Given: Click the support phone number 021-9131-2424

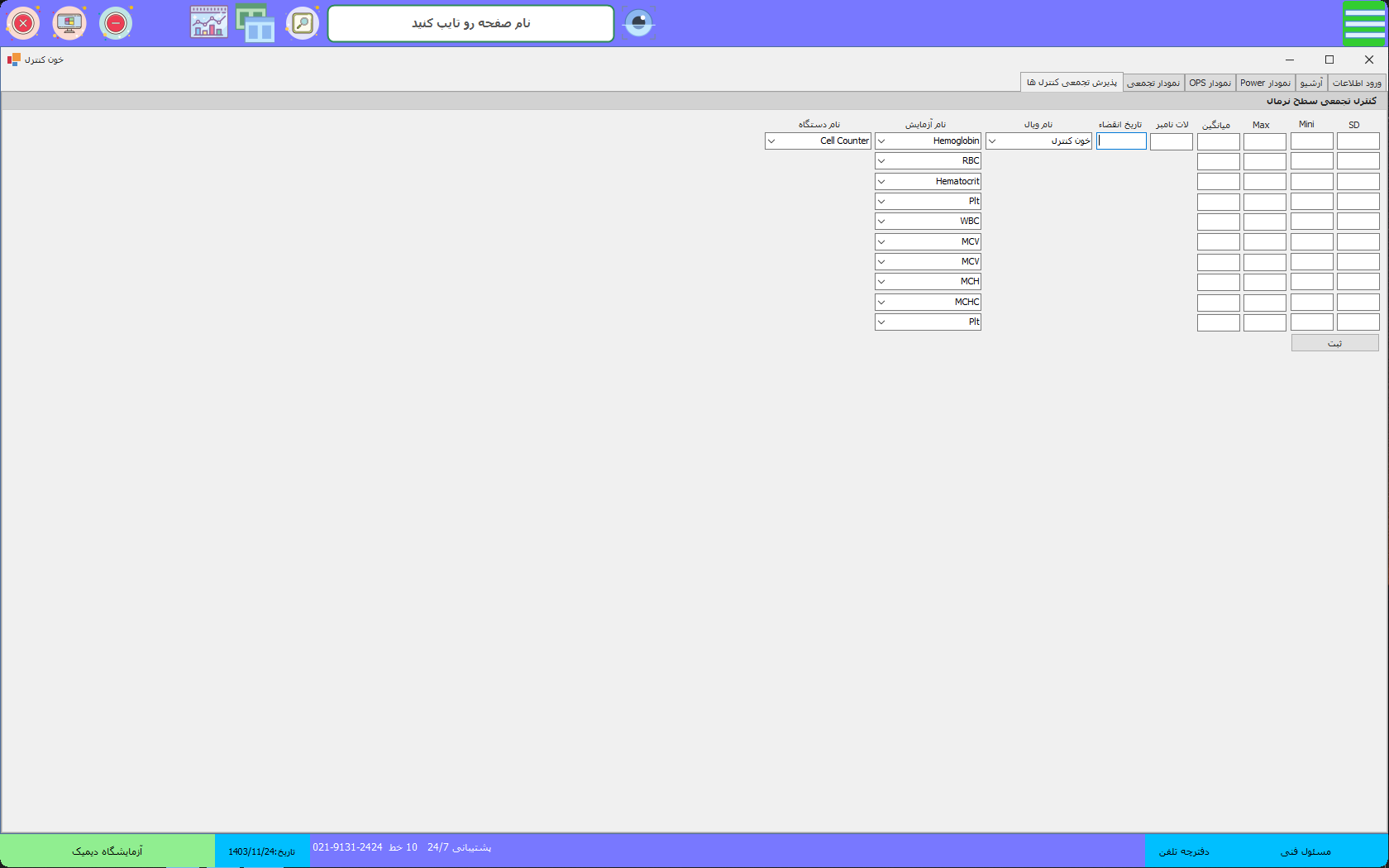Looking at the screenshot, I should coord(347,847).
